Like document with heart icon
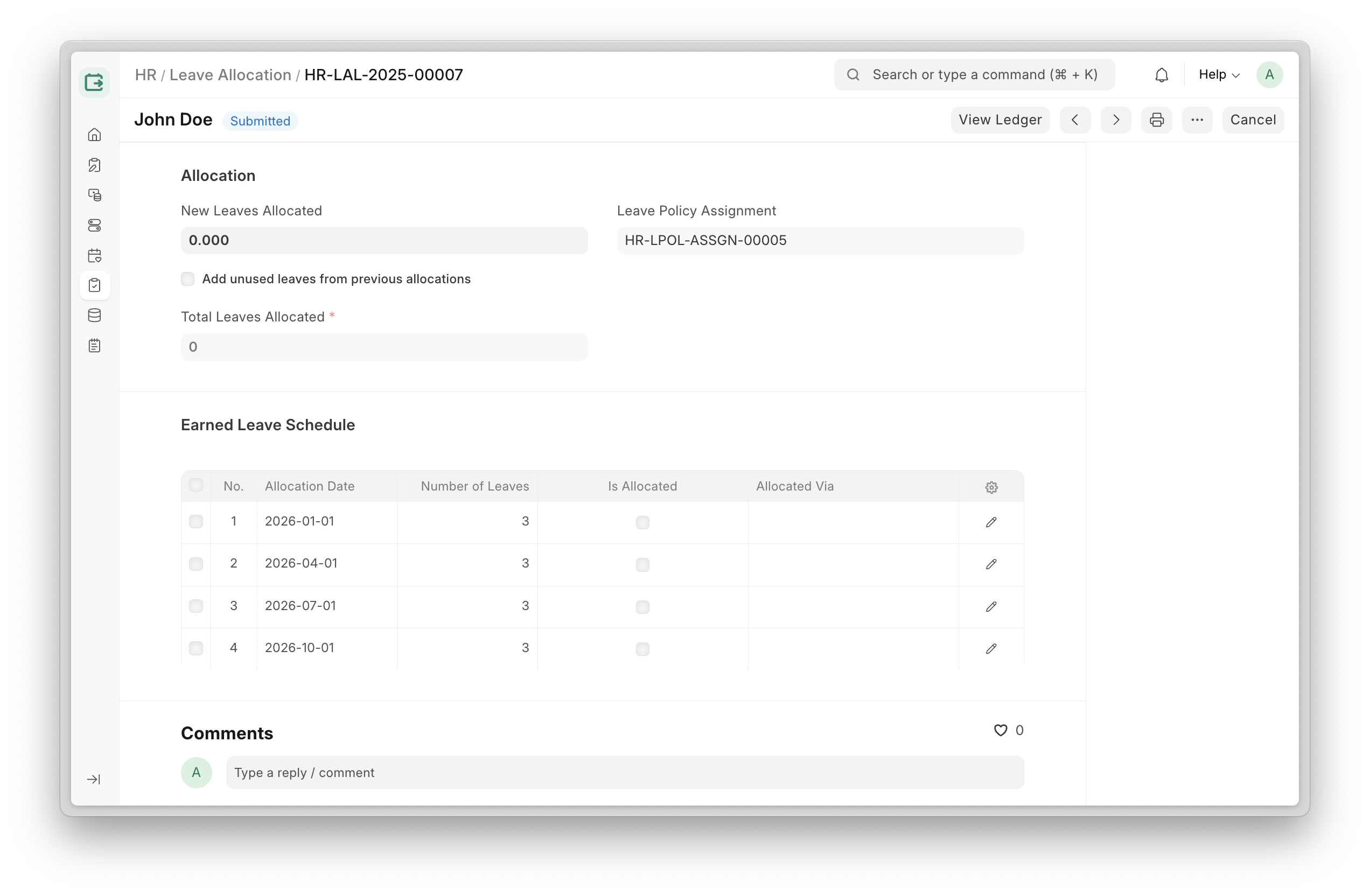This screenshot has height=896, width=1370. pos(1001,730)
